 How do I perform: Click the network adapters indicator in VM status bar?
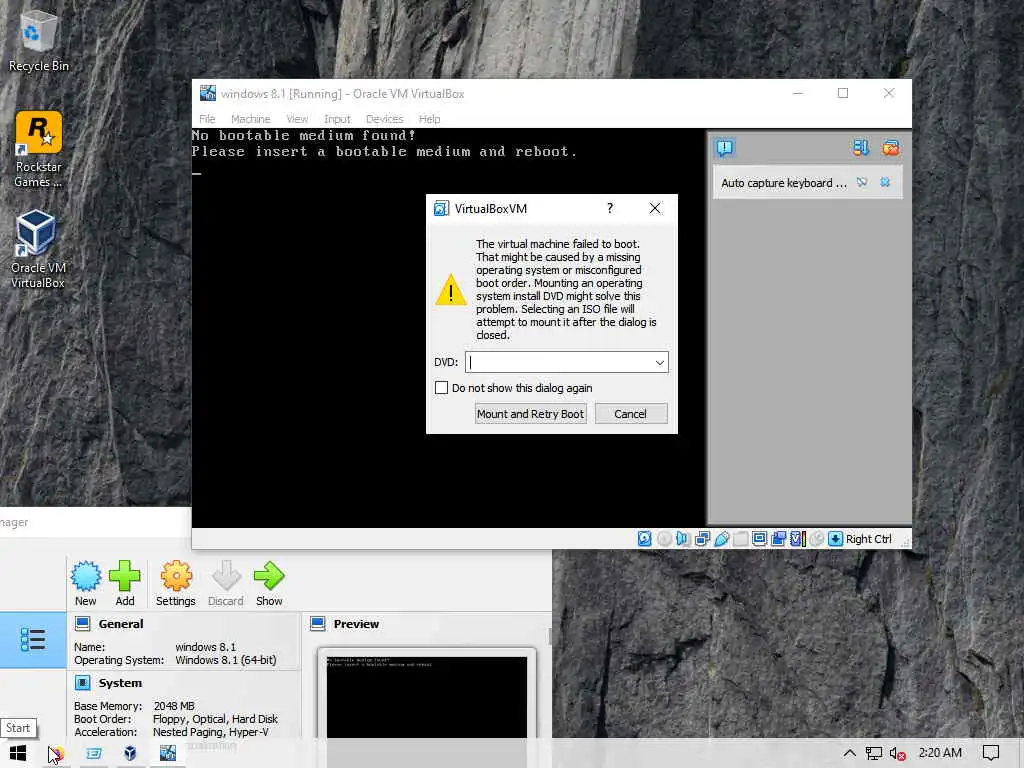tap(703, 539)
